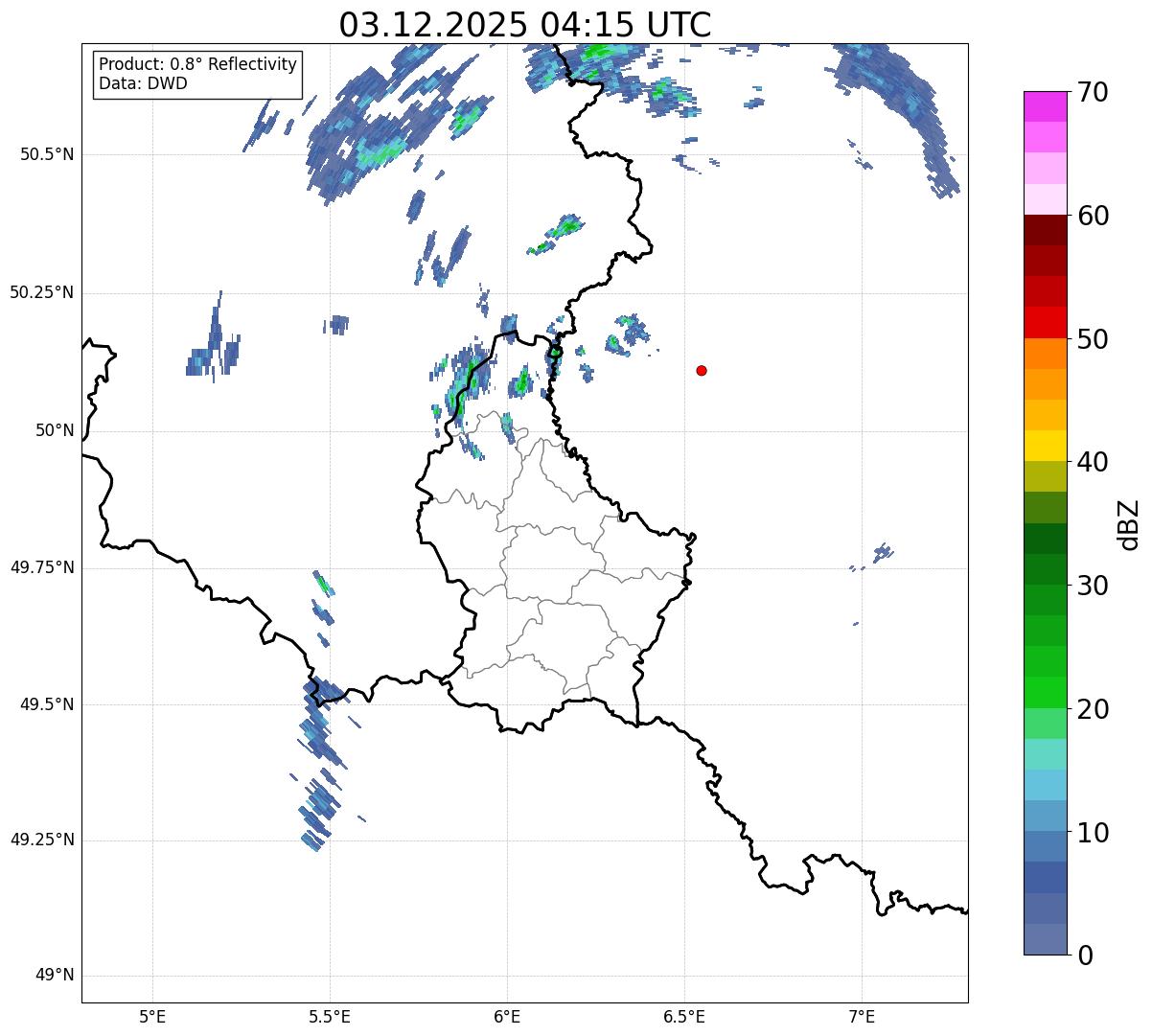
Task: Click the colorbar tick label "40"
Action: click(x=1093, y=462)
